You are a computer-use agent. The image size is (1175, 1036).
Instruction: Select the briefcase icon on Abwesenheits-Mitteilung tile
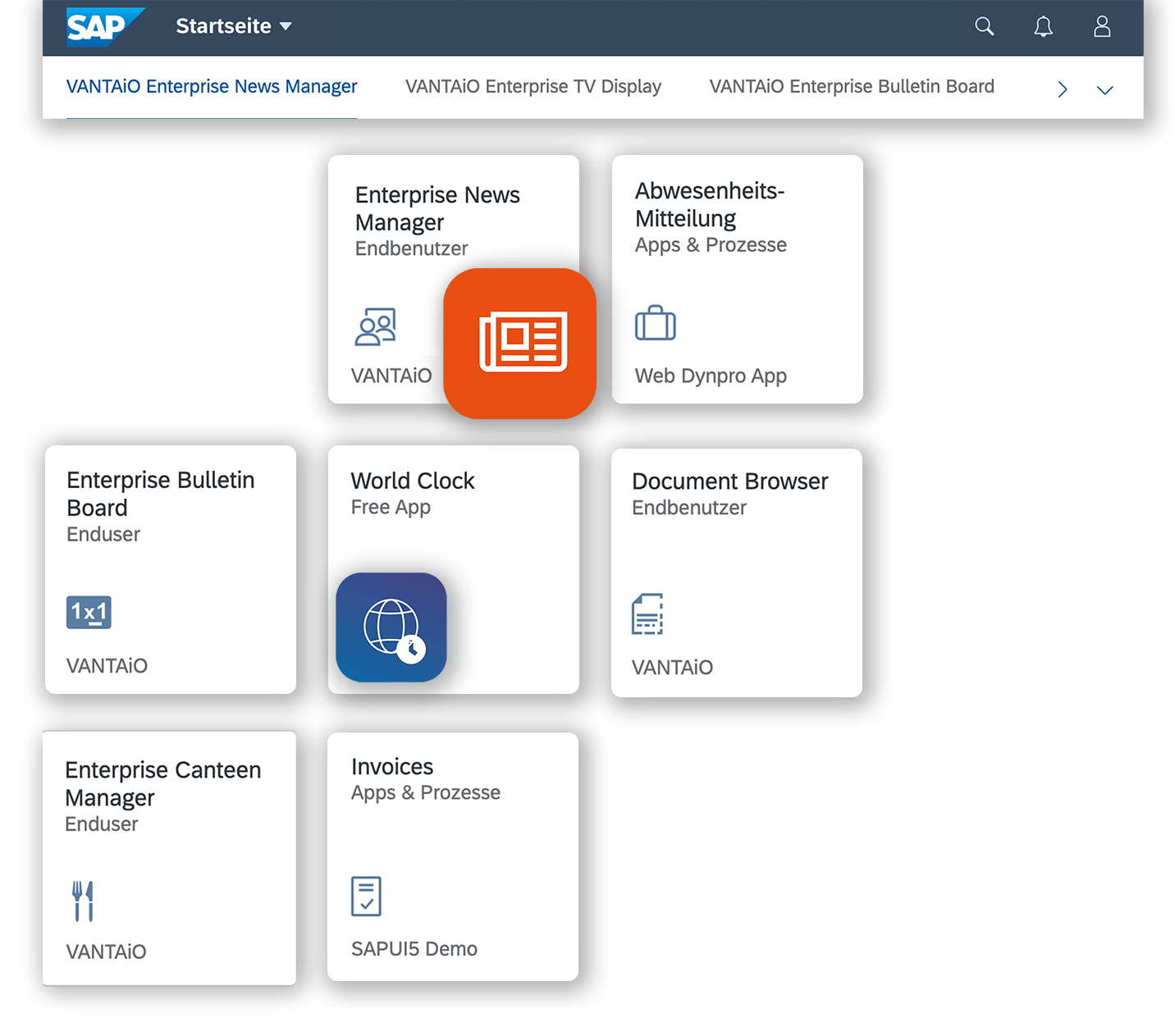tap(655, 323)
